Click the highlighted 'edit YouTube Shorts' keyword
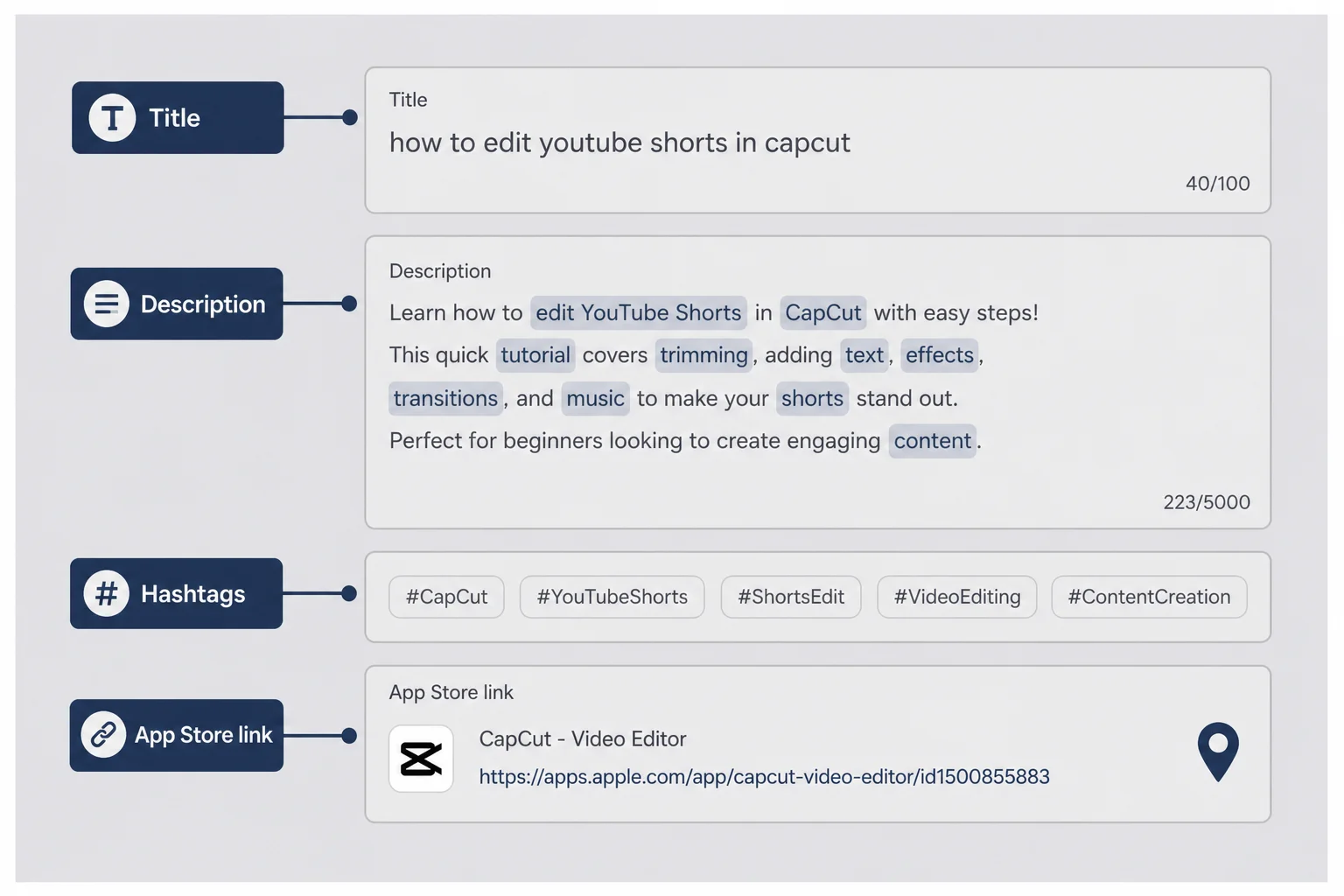1344x896 pixels. pyautogui.click(x=639, y=312)
